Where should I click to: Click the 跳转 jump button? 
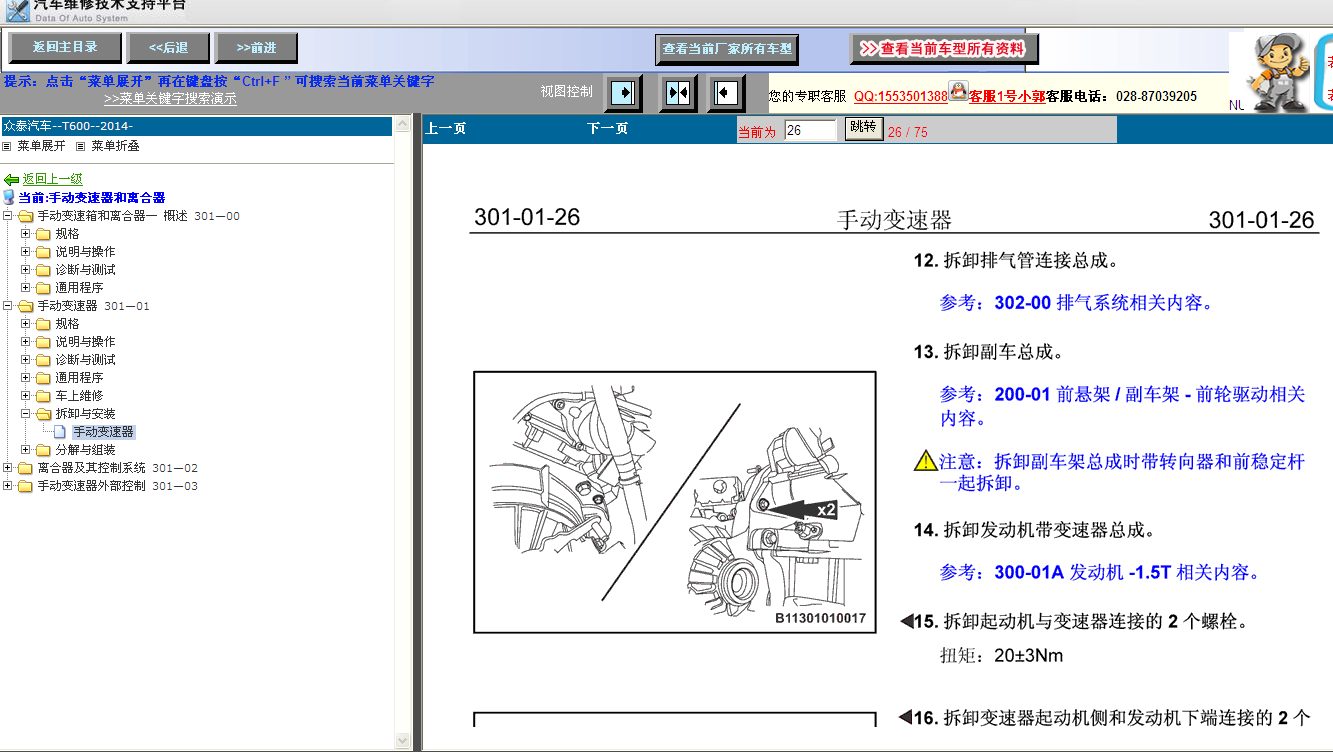863,127
